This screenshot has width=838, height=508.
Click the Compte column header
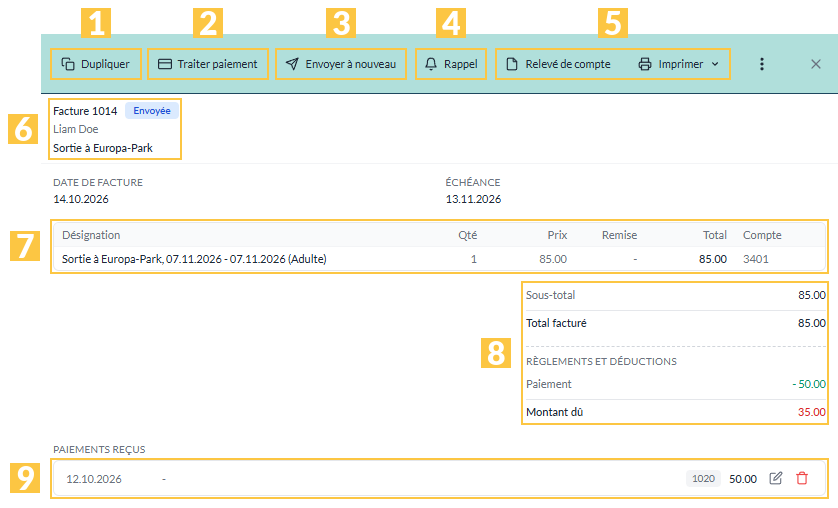click(762, 235)
